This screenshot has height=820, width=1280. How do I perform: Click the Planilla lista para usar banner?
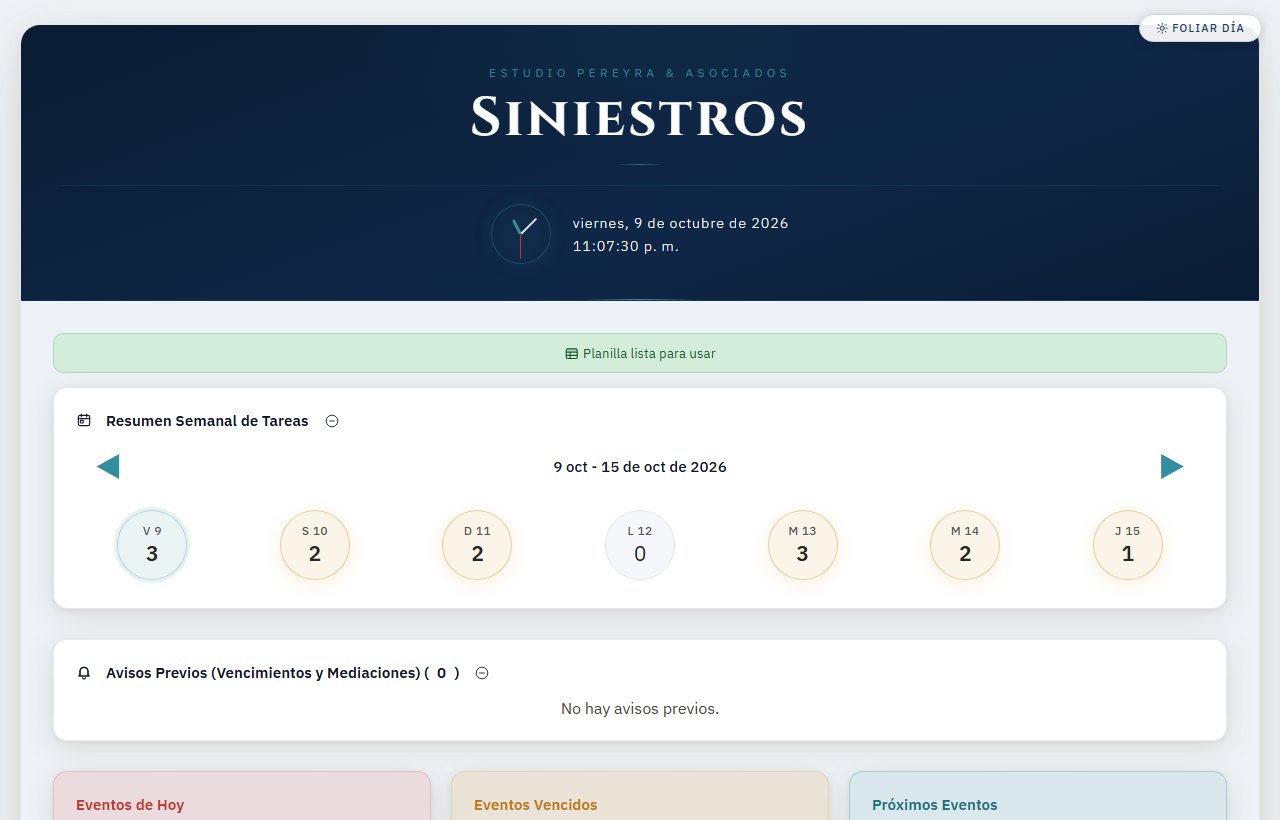click(640, 353)
